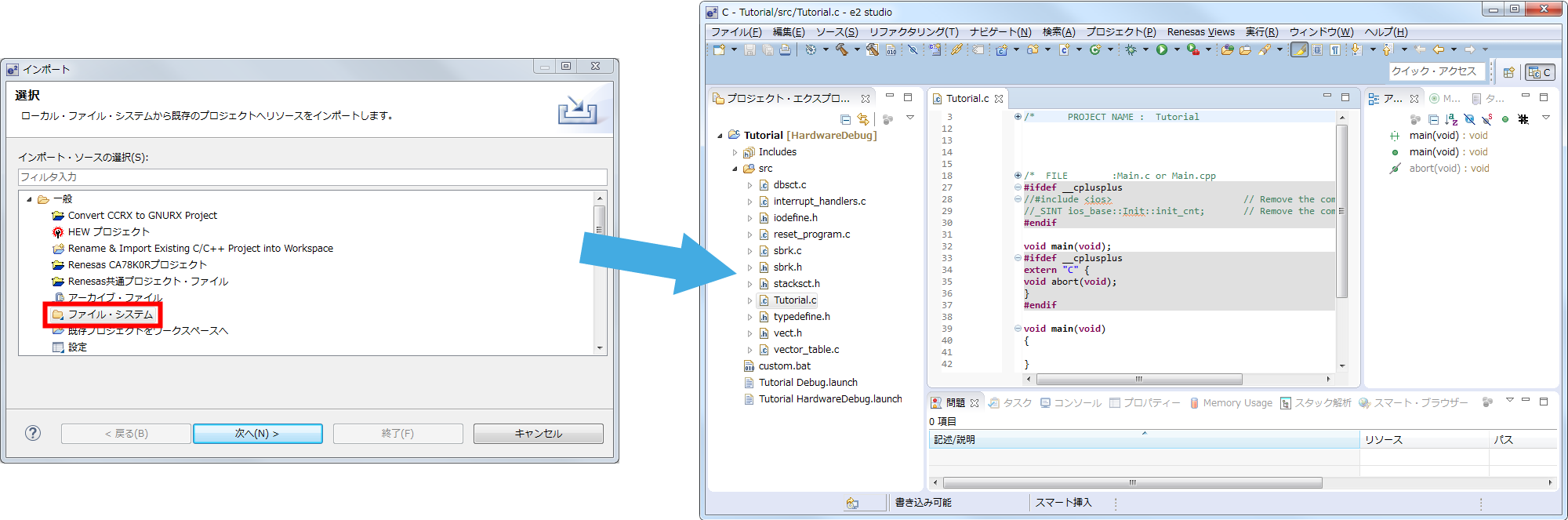The image size is (1568, 520).
Task: Click the green Run button in toolbar
Action: (x=1162, y=49)
